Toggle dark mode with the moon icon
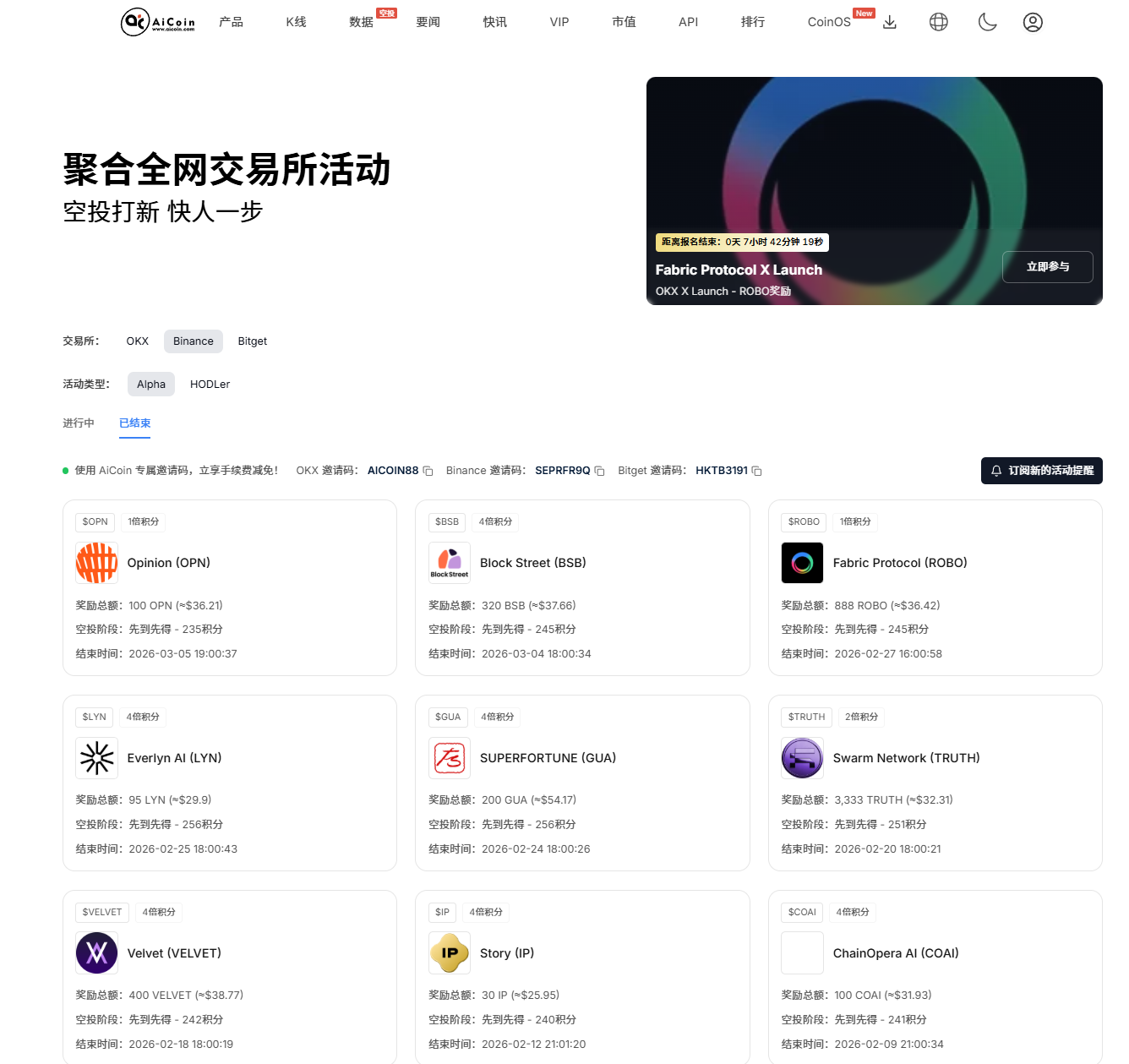This screenshot has width=1129, height=1064. (x=986, y=22)
